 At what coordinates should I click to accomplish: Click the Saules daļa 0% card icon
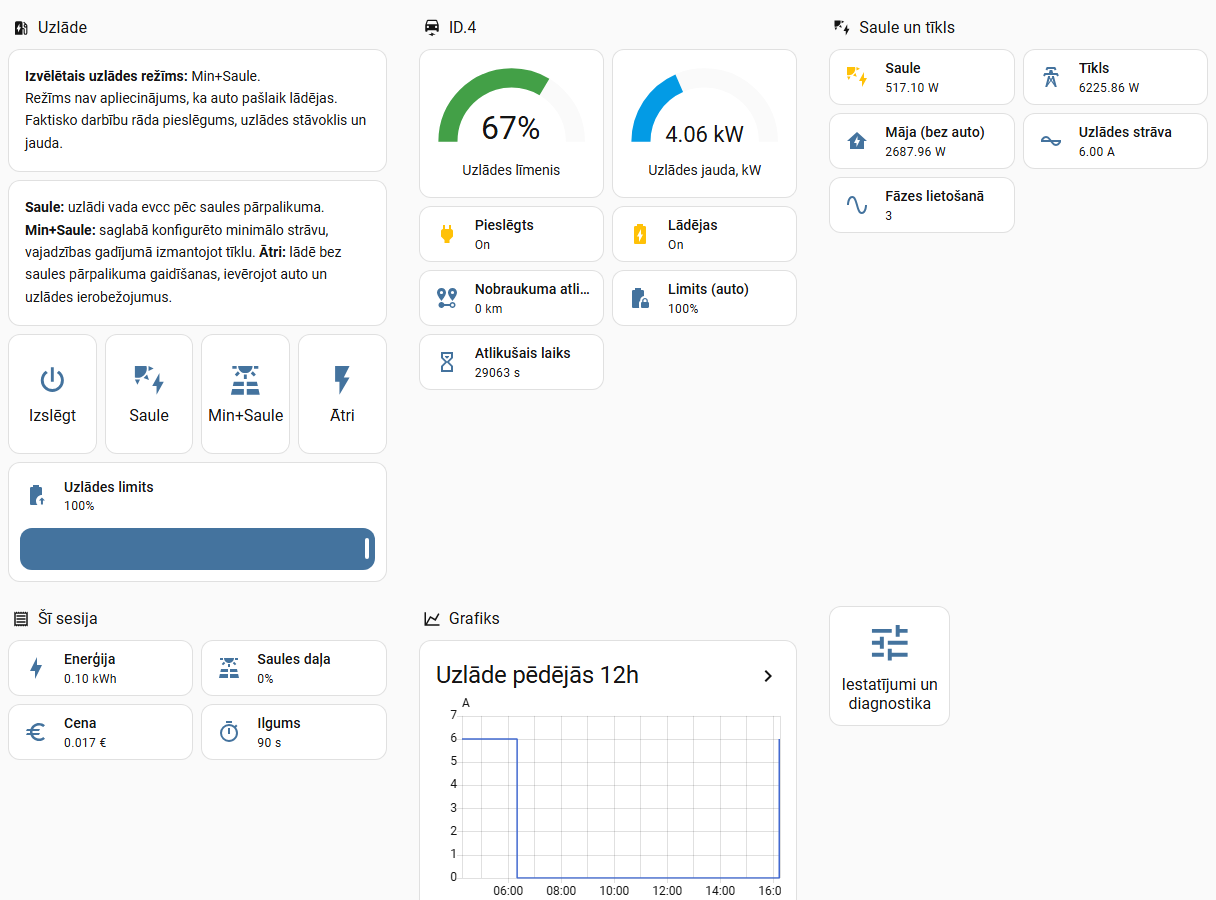[229, 668]
